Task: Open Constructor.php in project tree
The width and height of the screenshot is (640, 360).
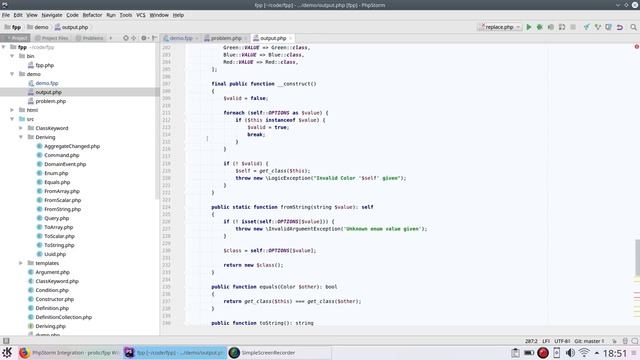Action: pyautogui.click(x=54, y=299)
